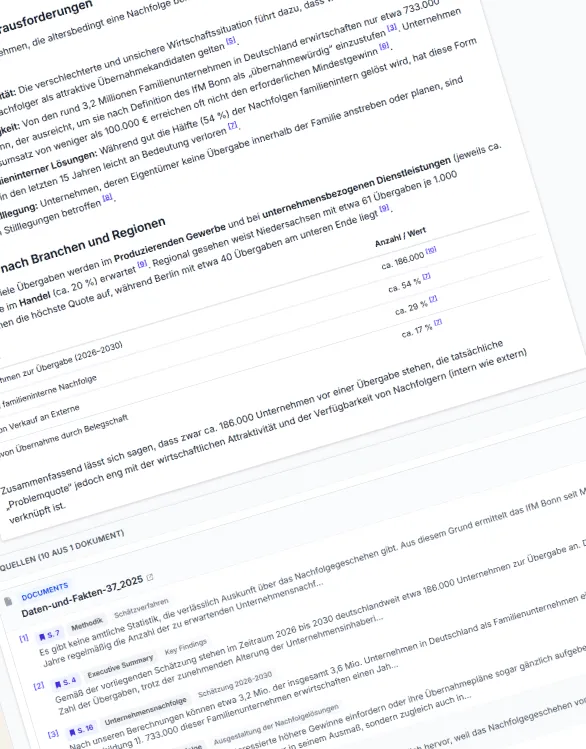The width and height of the screenshot is (586, 749).
Task: Open citation [6] after Mindestgewinn
Action: [384, 46]
